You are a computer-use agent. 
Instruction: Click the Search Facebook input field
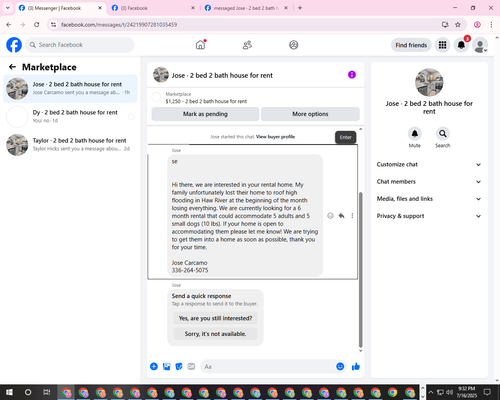[x=80, y=45]
